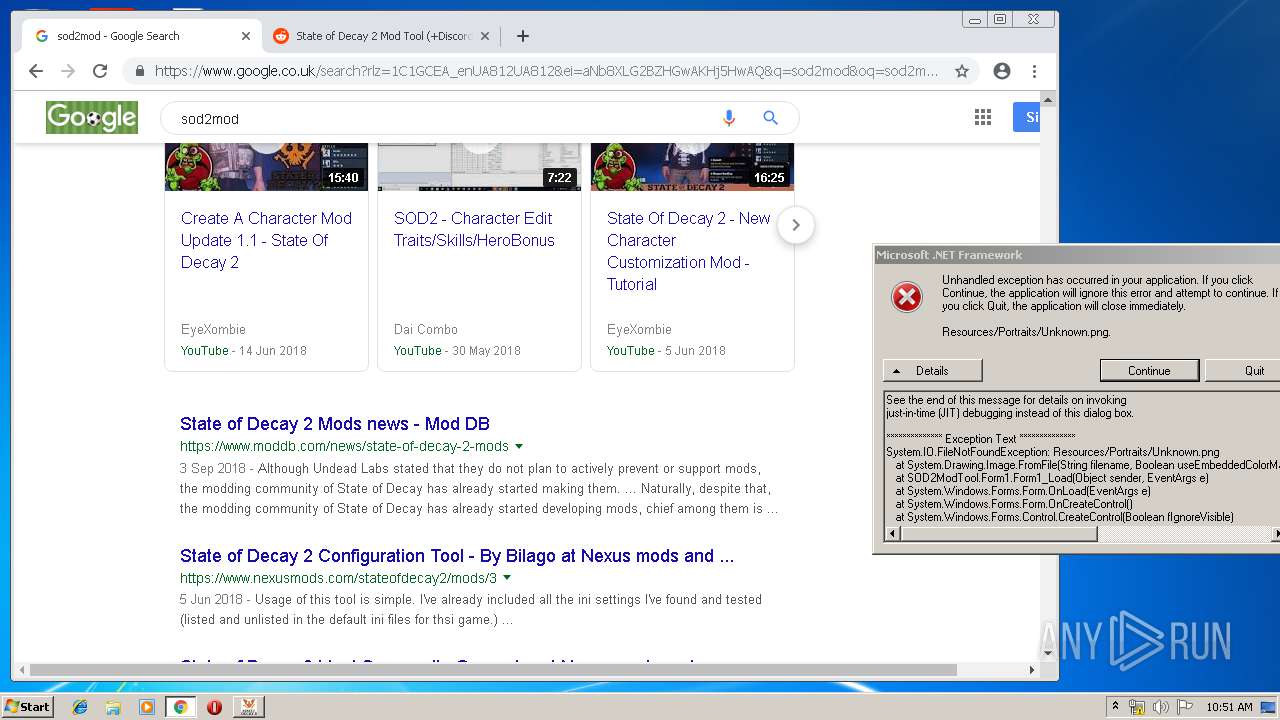Image resolution: width=1280 pixels, height=720 pixels.
Task: Click the page scroll-down arrow
Action: (1048, 654)
